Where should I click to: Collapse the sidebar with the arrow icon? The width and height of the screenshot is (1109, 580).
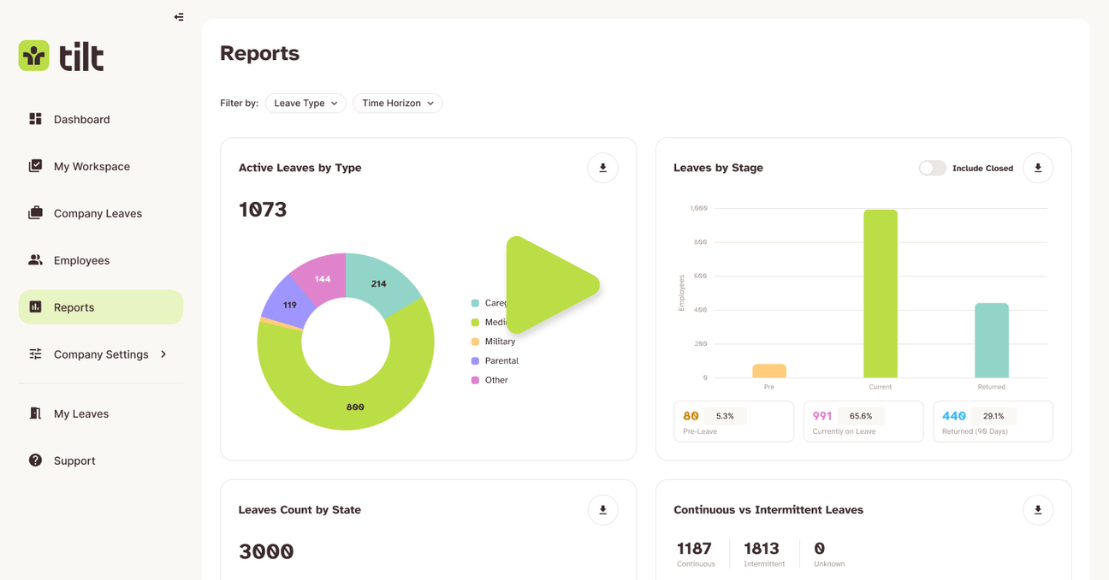pos(179,17)
